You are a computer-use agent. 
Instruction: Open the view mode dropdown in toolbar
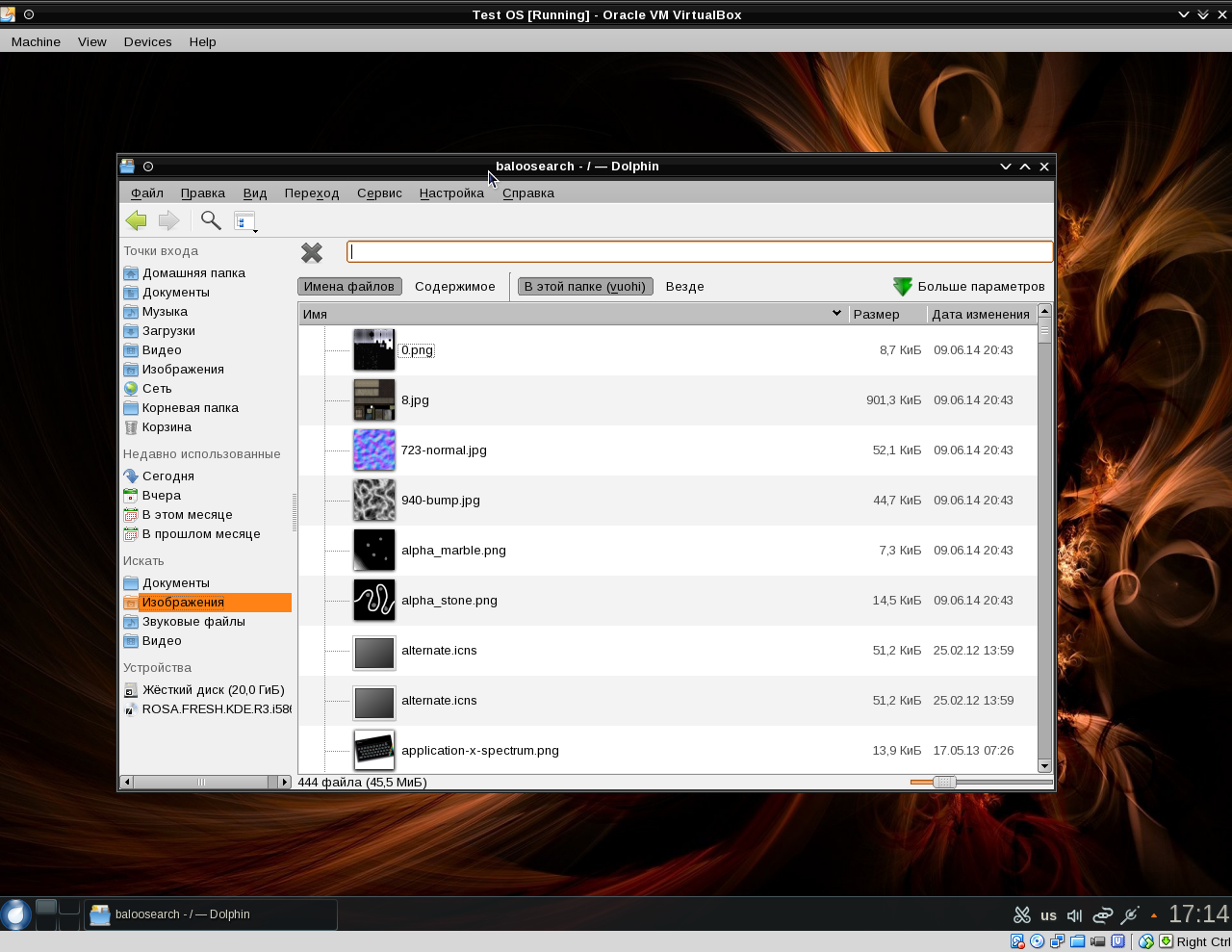click(x=246, y=221)
